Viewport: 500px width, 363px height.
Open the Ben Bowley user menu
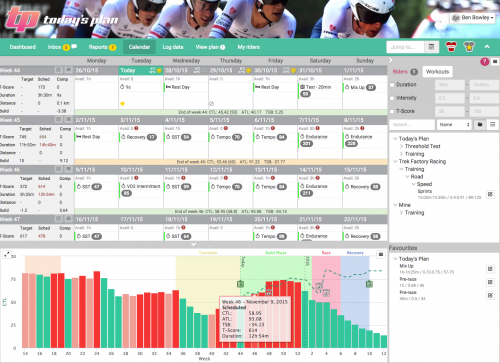click(x=473, y=18)
